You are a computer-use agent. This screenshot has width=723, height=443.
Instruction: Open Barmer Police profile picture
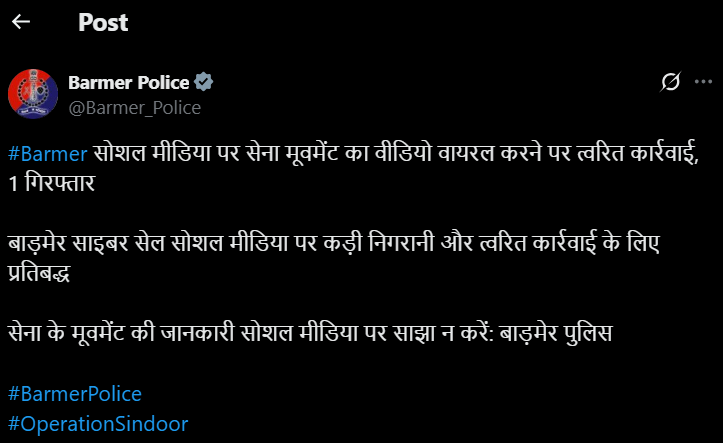point(33,94)
